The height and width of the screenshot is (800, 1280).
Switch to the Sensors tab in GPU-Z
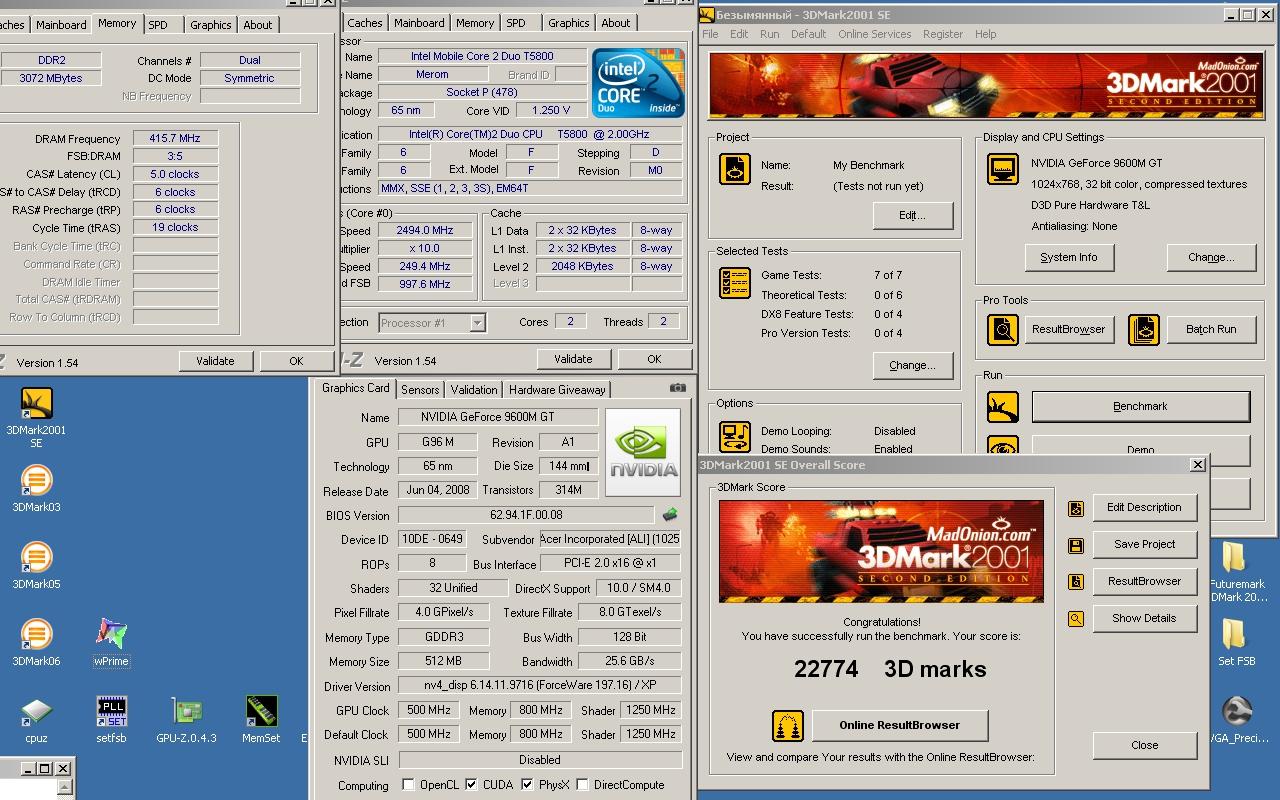(420, 390)
